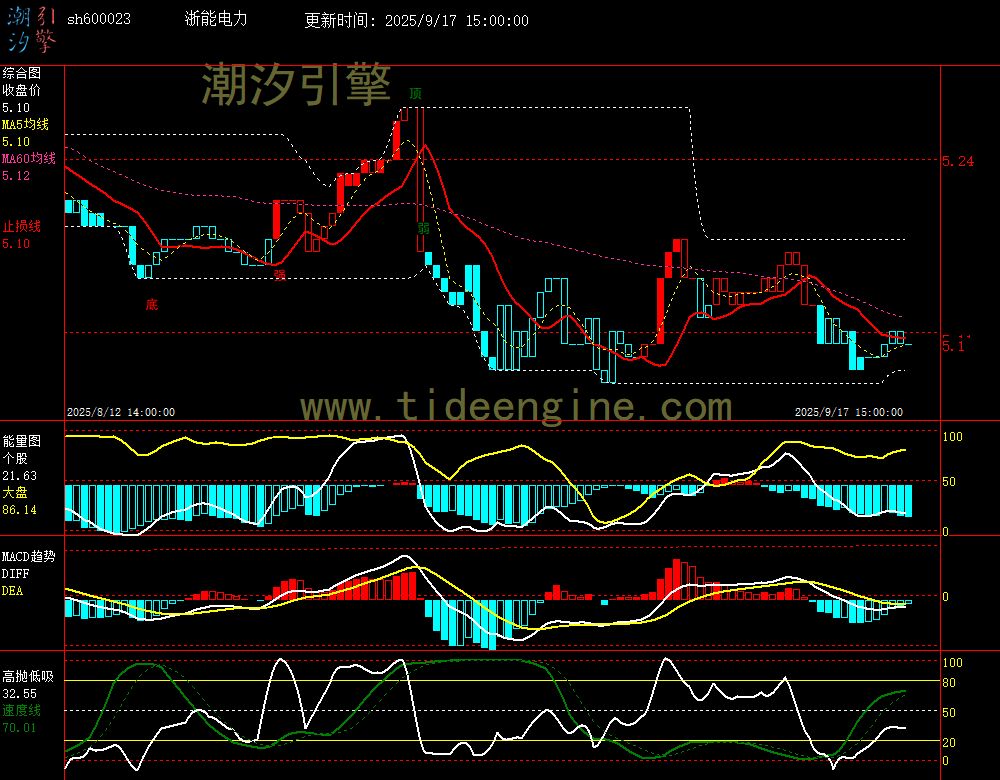
Task: Click the start date 2025/8/12 14:00:00
Action: point(121,413)
